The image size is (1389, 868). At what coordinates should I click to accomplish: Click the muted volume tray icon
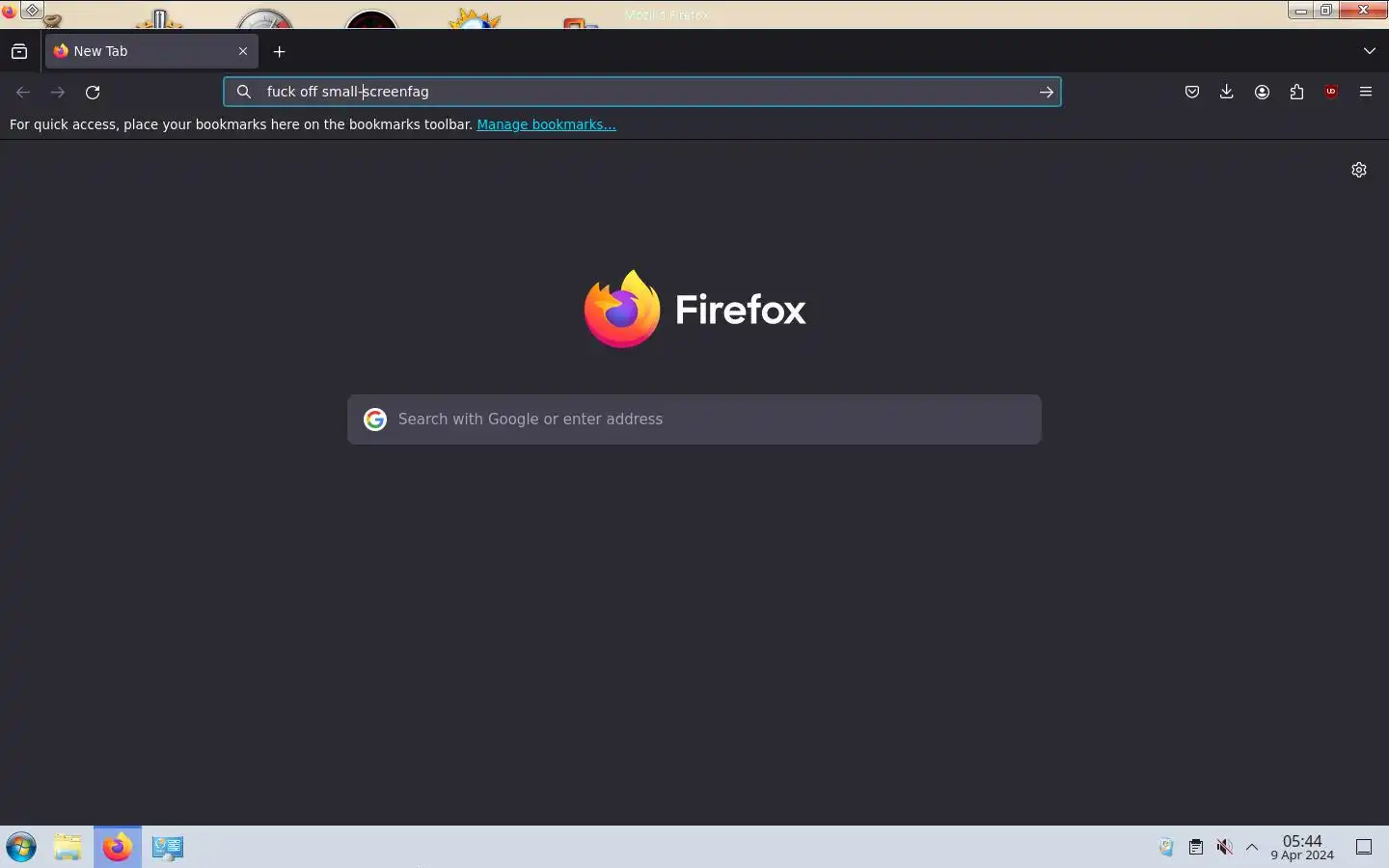click(x=1224, y=847)
